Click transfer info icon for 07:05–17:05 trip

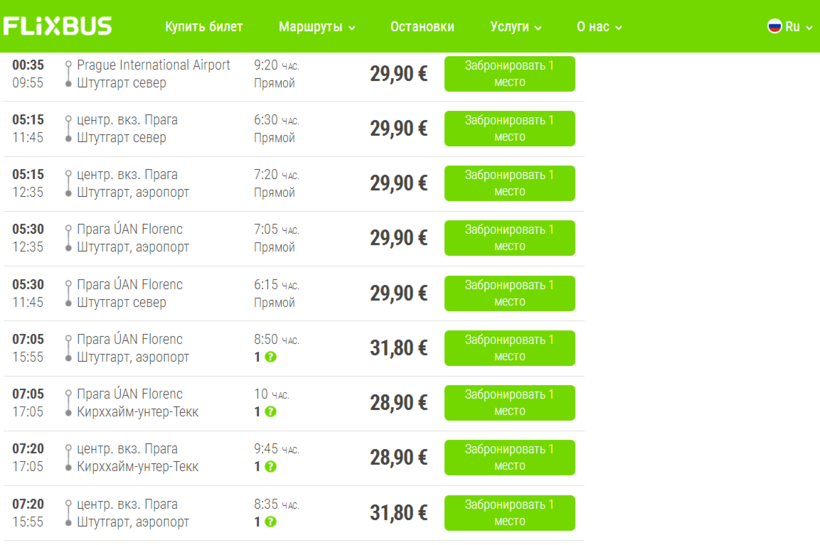(x=271, y=412)
